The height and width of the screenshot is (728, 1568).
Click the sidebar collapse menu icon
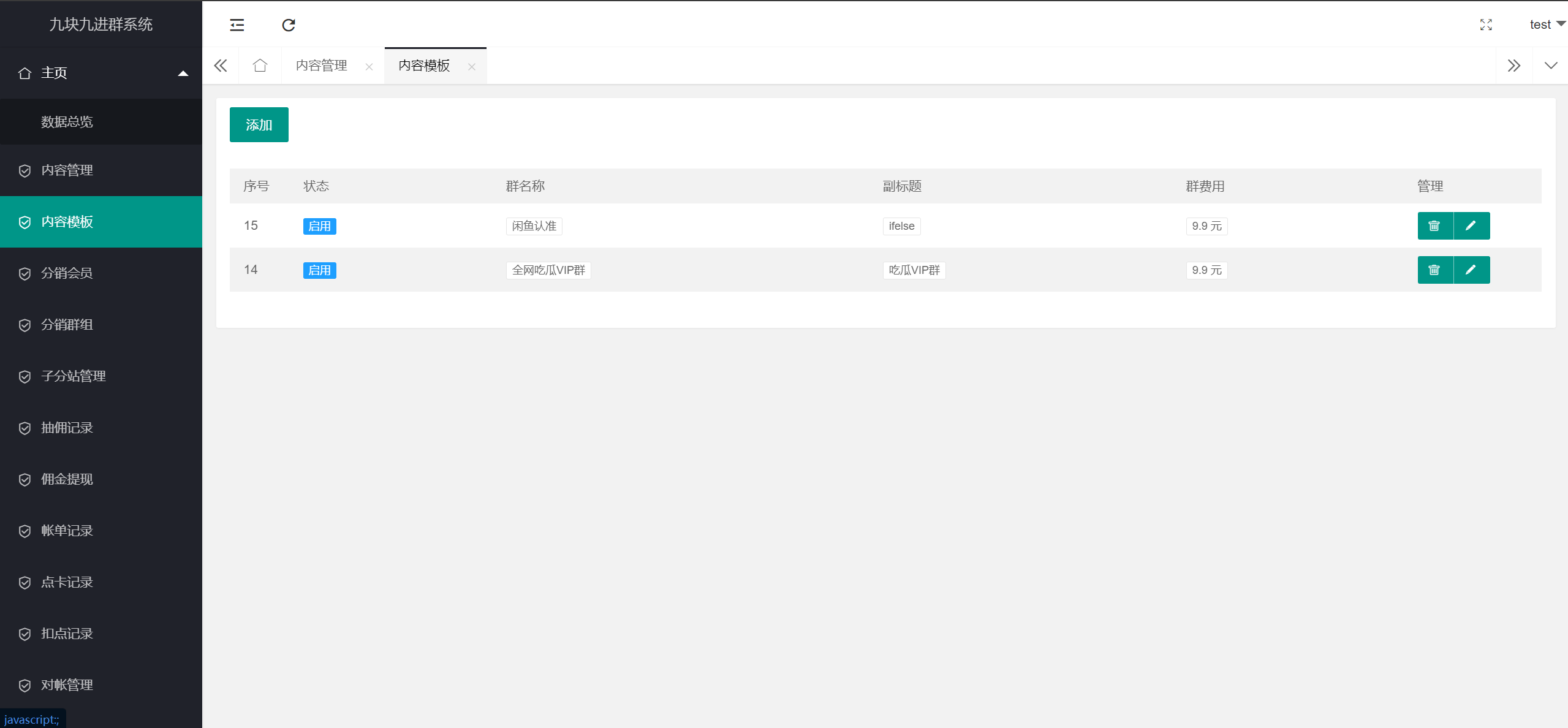pos(237,25)
